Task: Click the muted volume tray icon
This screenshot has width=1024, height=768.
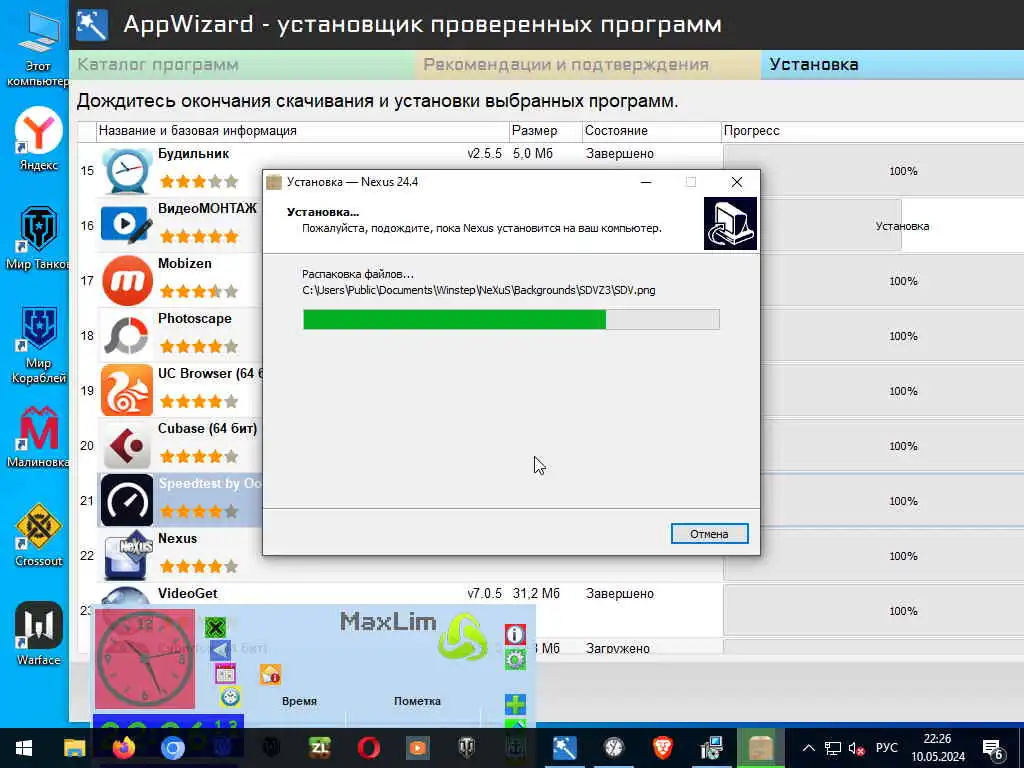Action: click(856, 748)
